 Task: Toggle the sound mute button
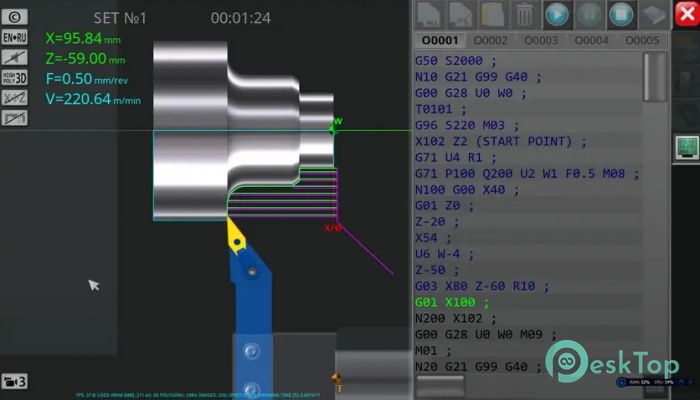tap(14, 58)
